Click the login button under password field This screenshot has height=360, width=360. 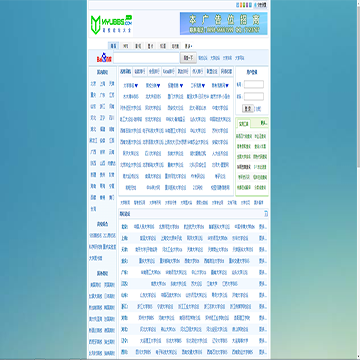248,108
